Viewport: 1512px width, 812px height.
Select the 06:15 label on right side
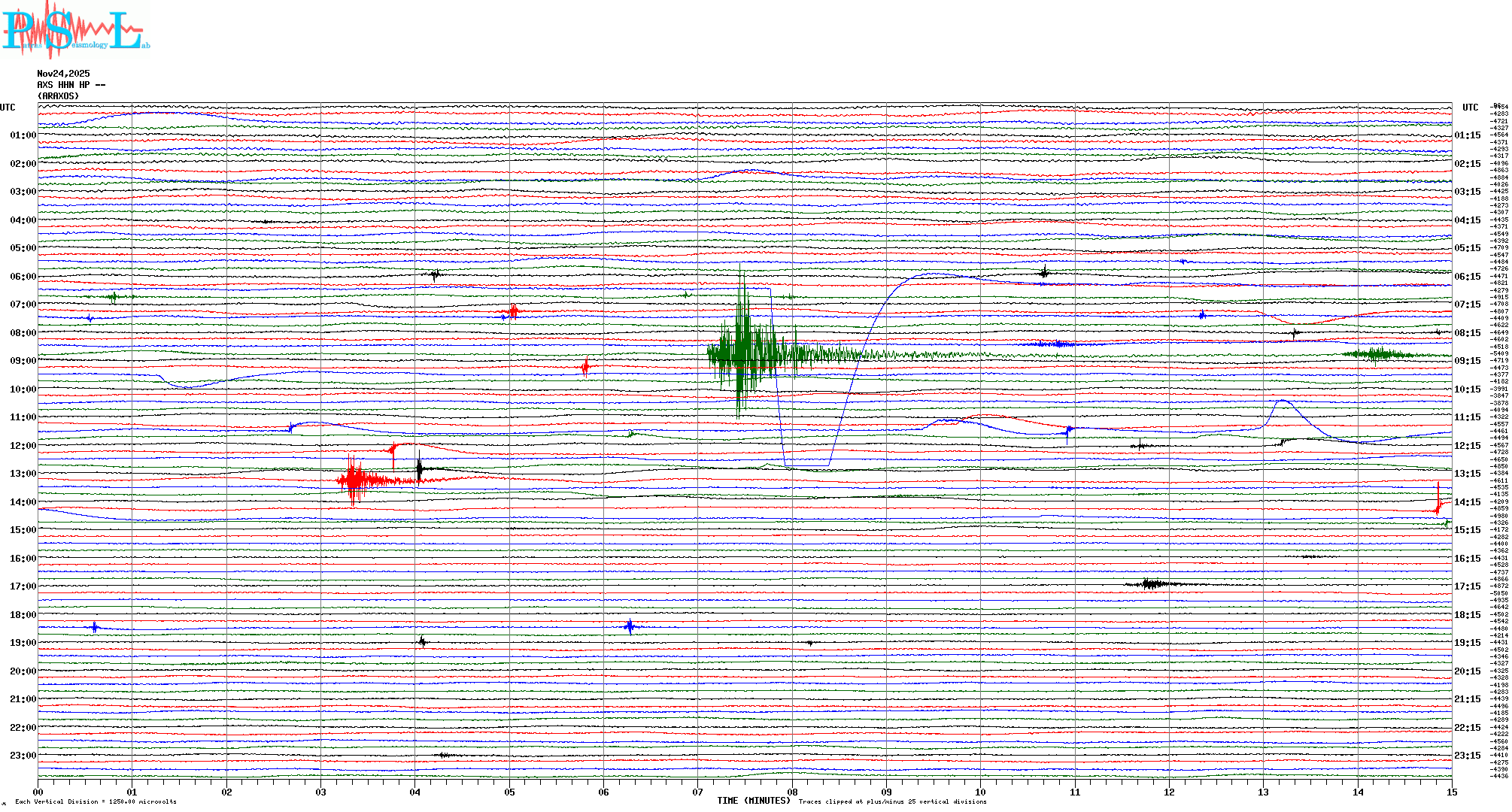[x=1467, y=277]
